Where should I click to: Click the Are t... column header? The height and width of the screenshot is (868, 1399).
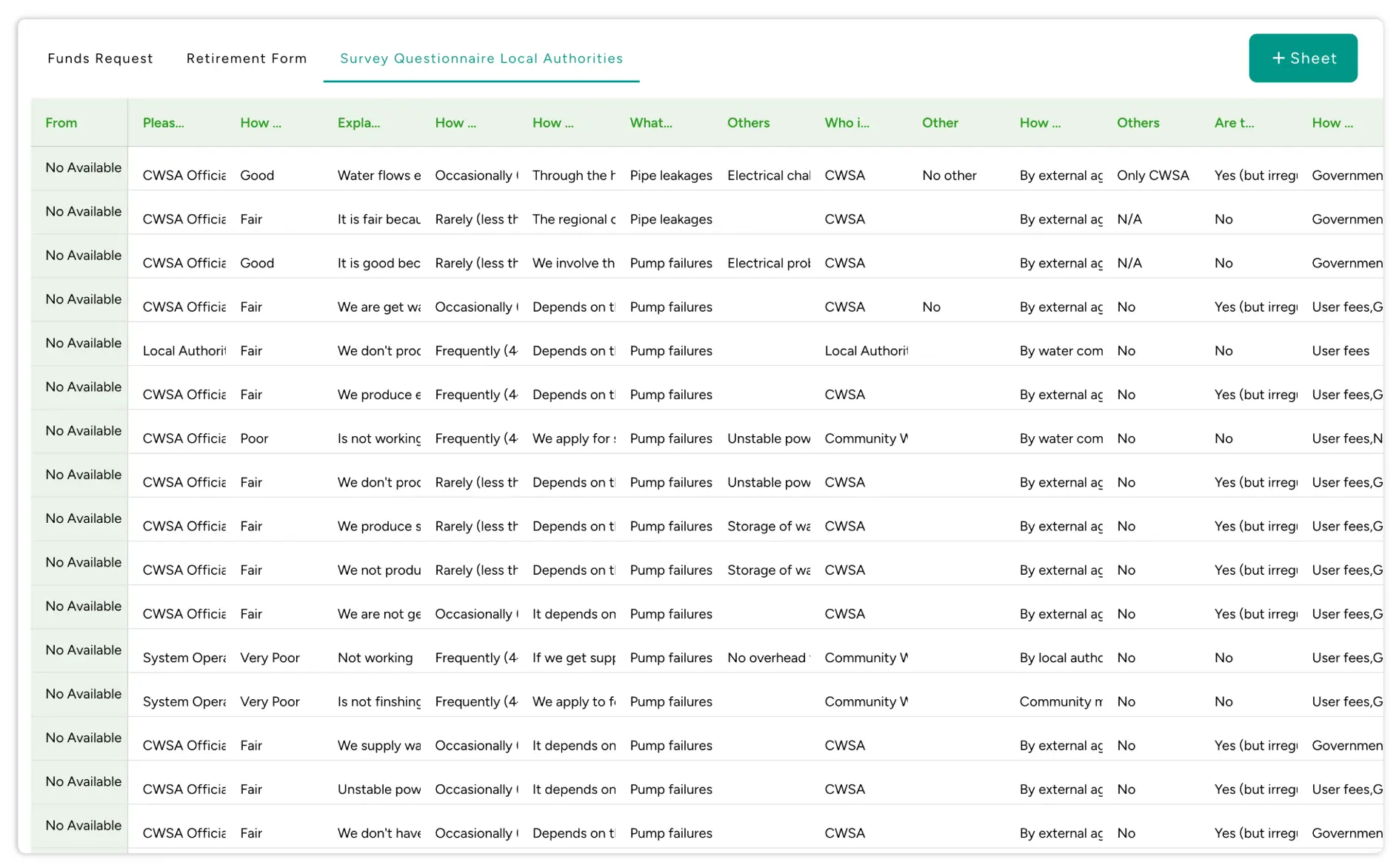[x=1234, y=123]
